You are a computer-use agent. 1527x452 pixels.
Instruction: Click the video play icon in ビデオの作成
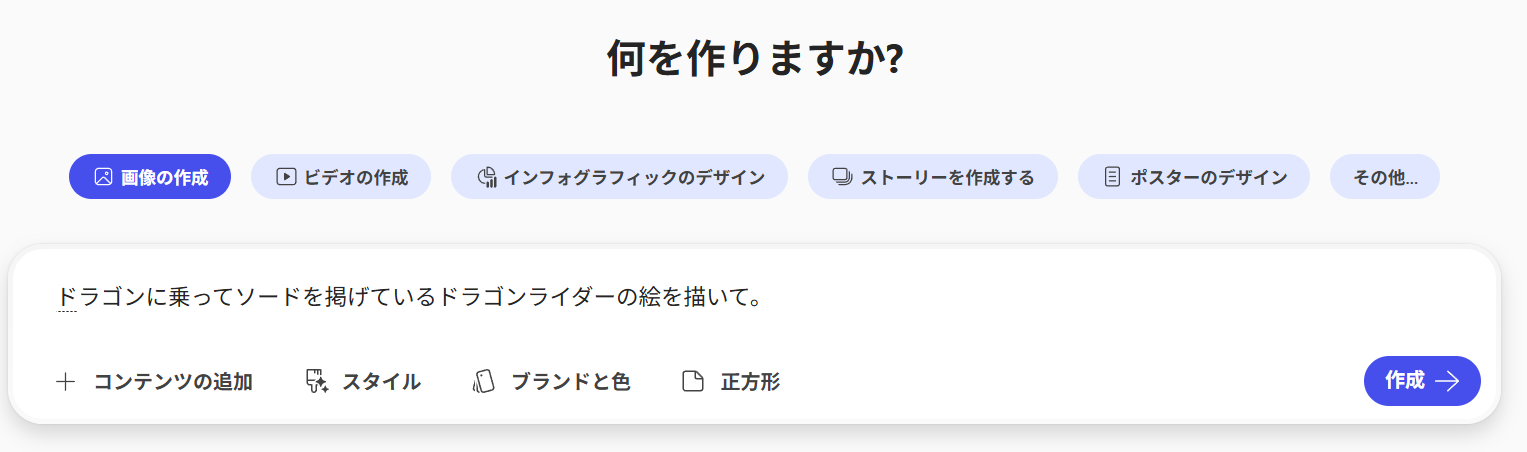(x=286, y=177)
